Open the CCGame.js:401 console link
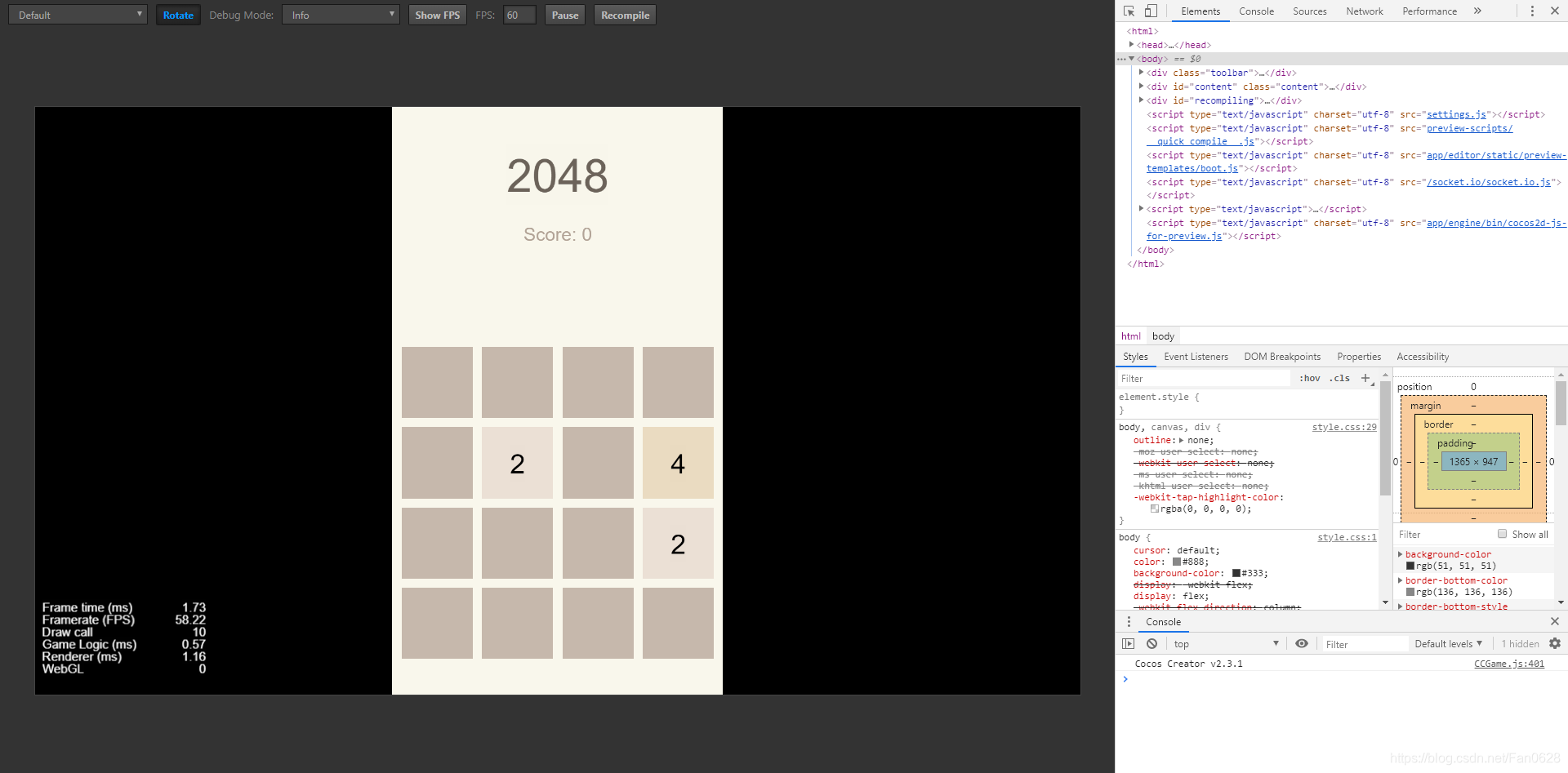Viewport: 1568px width, 773px height. tap(1508, 664)
